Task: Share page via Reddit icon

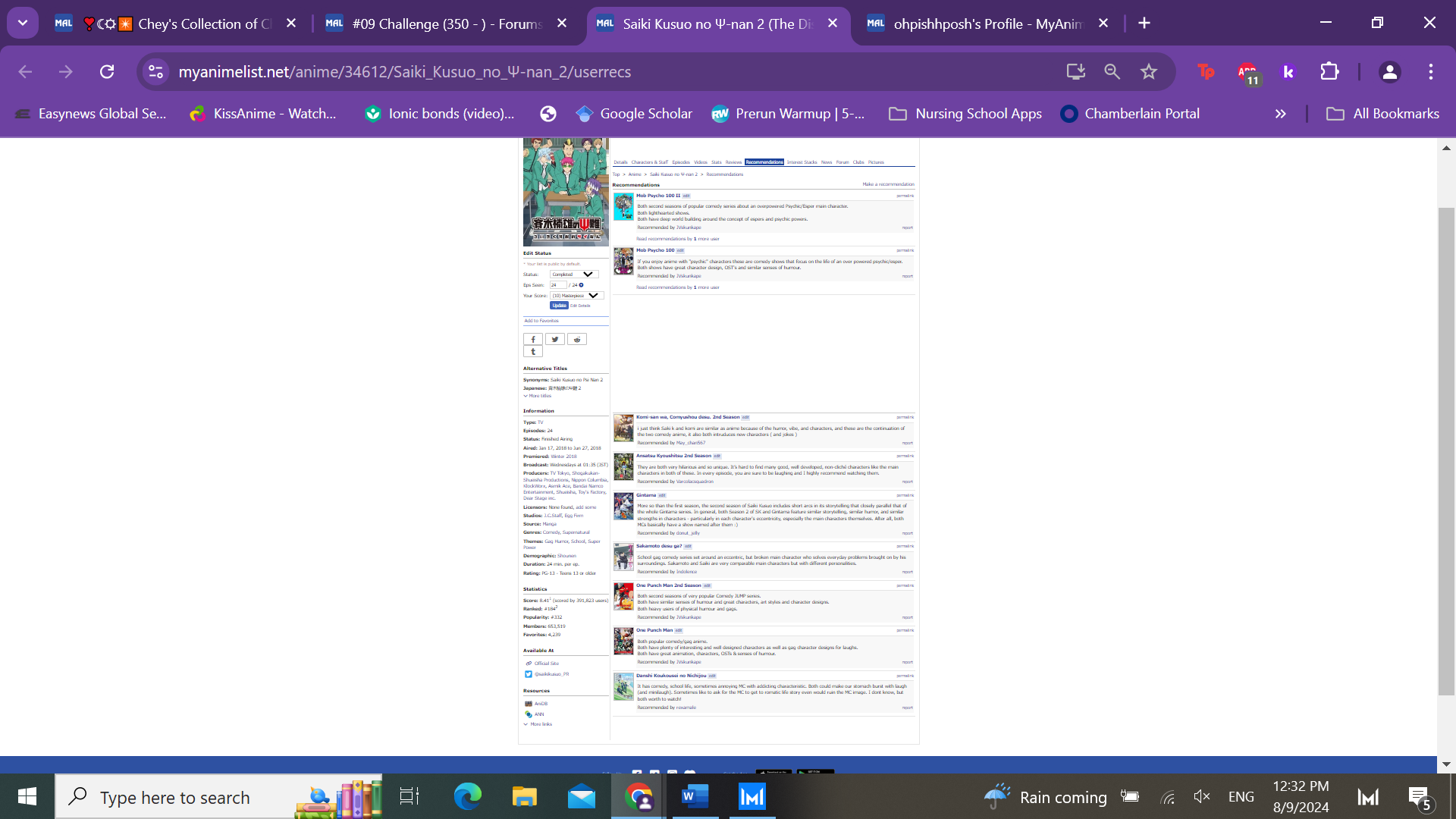Action: 577,340
